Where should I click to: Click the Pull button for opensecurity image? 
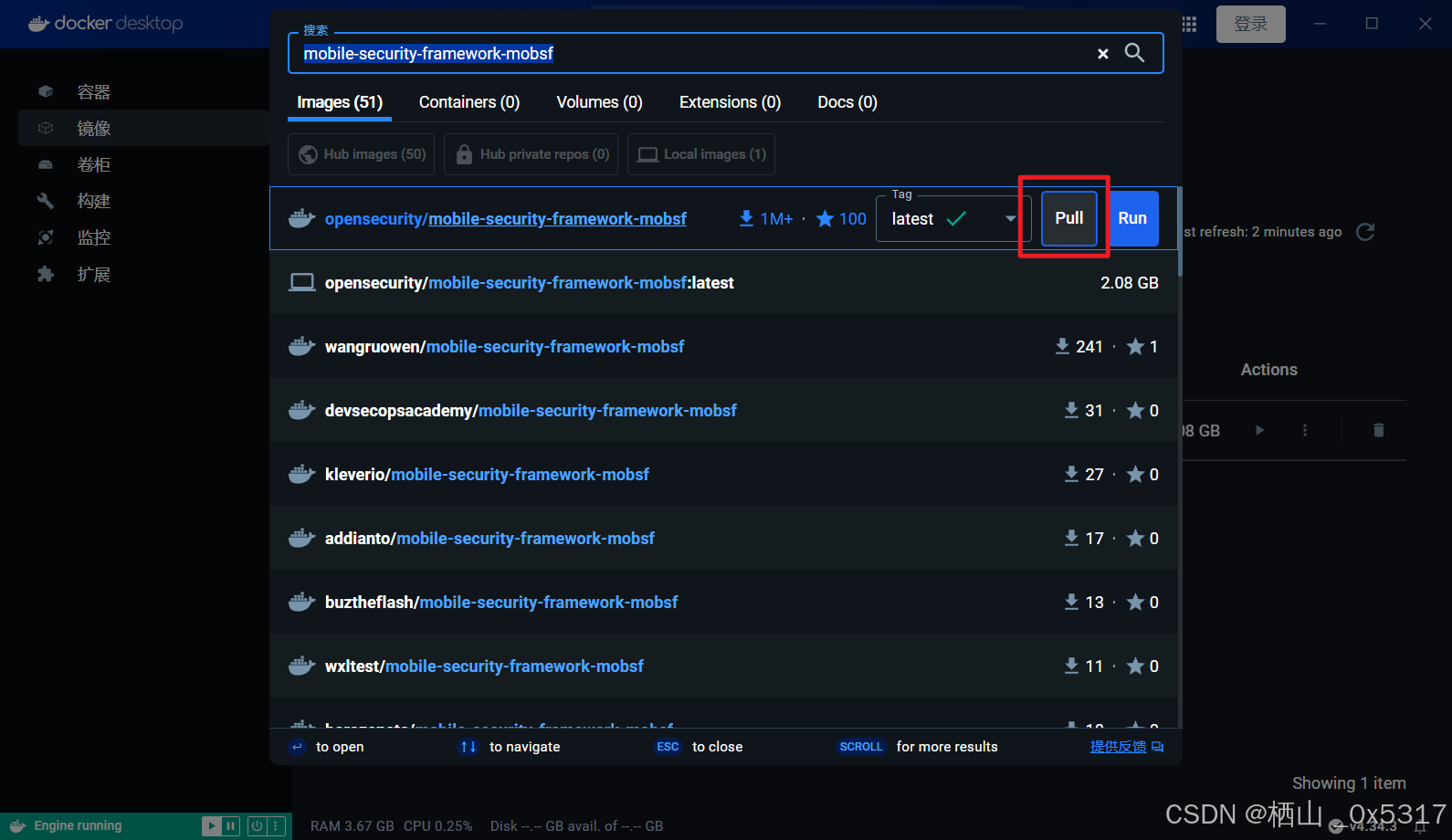pyautogui.click(x=1068, y=218)
